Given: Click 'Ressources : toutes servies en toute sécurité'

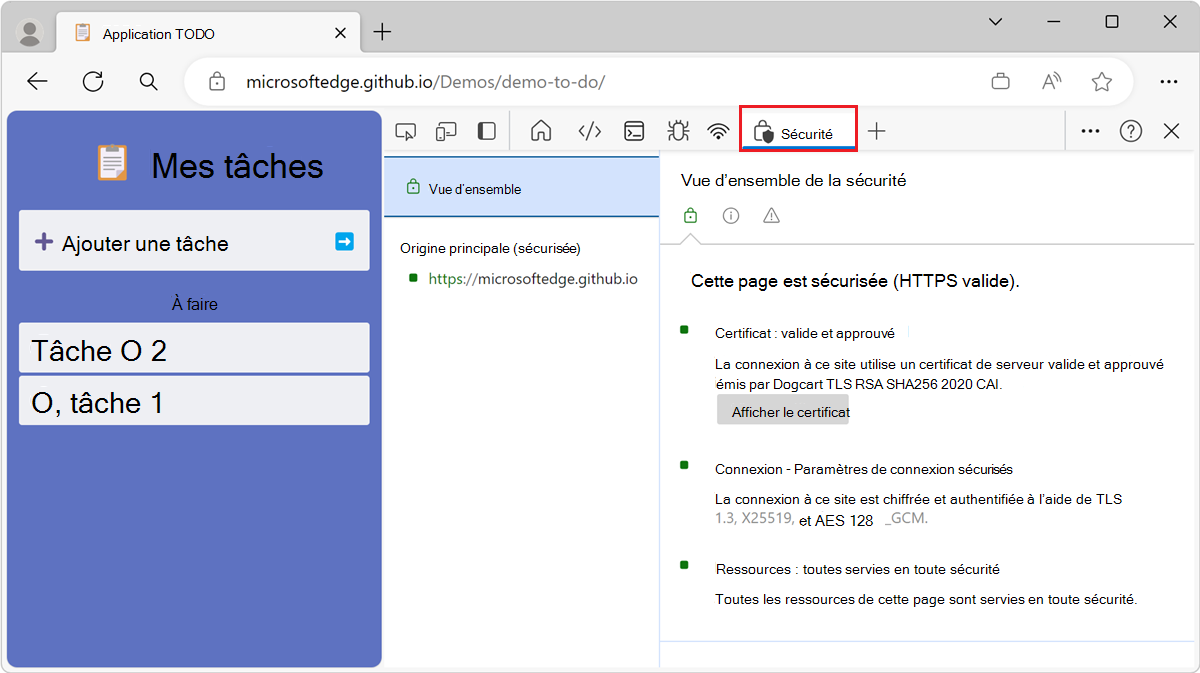Looking at the screenshot, I should click(858, 569).
